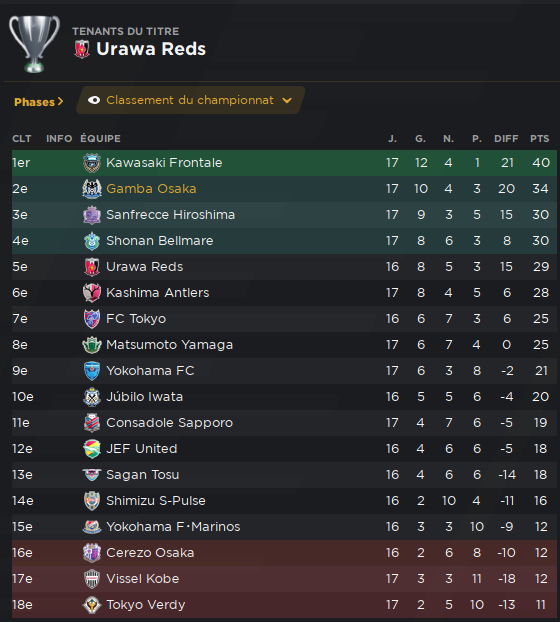Click Kashima Antlers club crest
This screenshot has width=560, height=622.
[x=92, y=293]
